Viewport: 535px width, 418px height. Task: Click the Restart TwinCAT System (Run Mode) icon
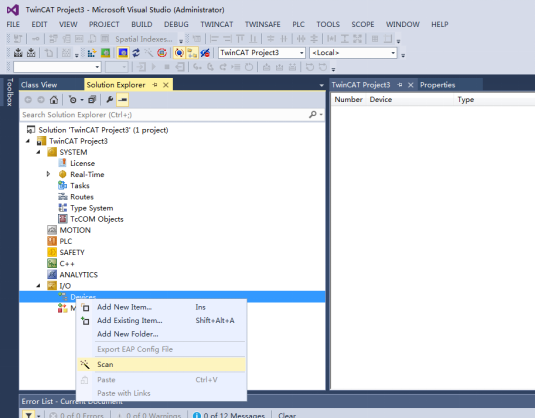[x=105, y=53]
